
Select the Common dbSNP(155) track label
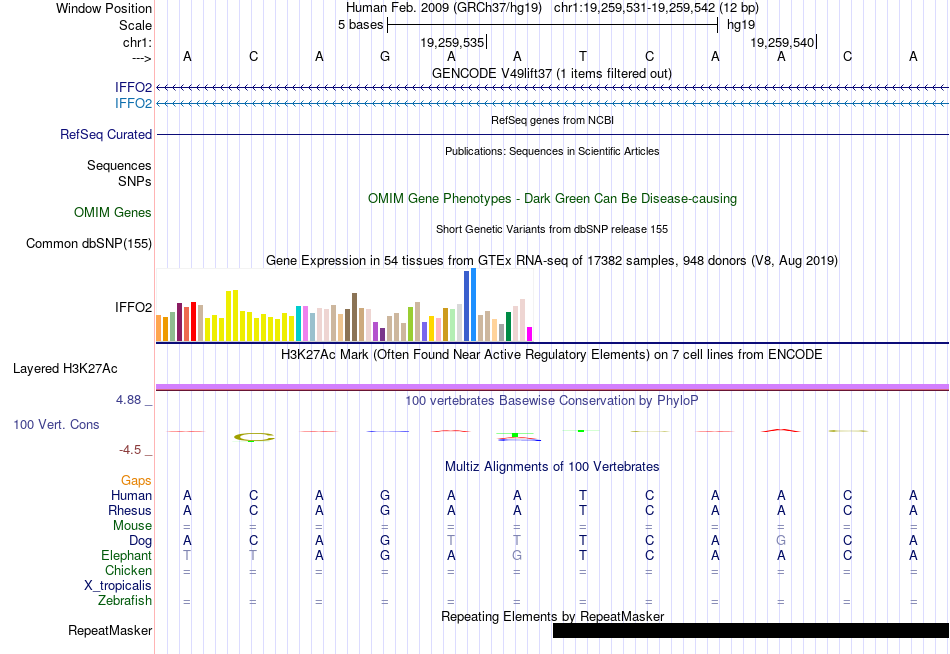click(x=89, y=244)
